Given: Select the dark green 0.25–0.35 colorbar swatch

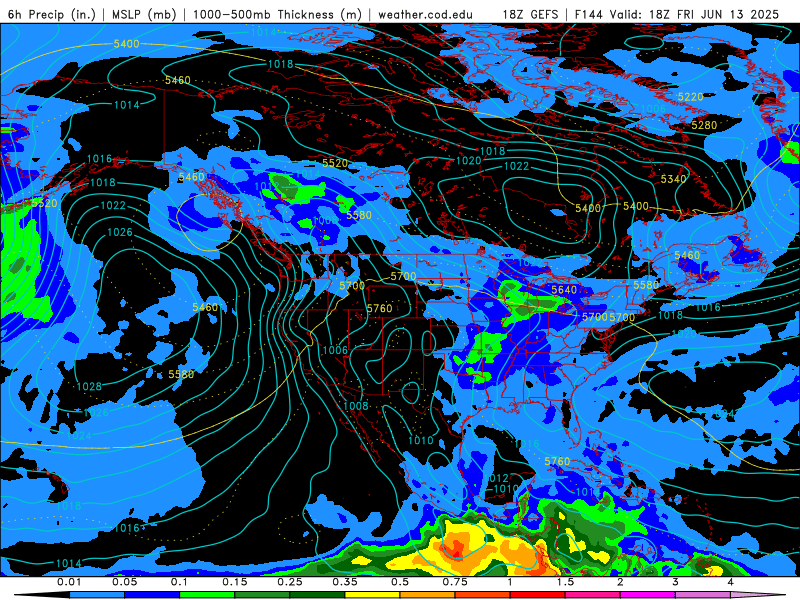Looking at the screenshot, I should click(x=317, y=595).
